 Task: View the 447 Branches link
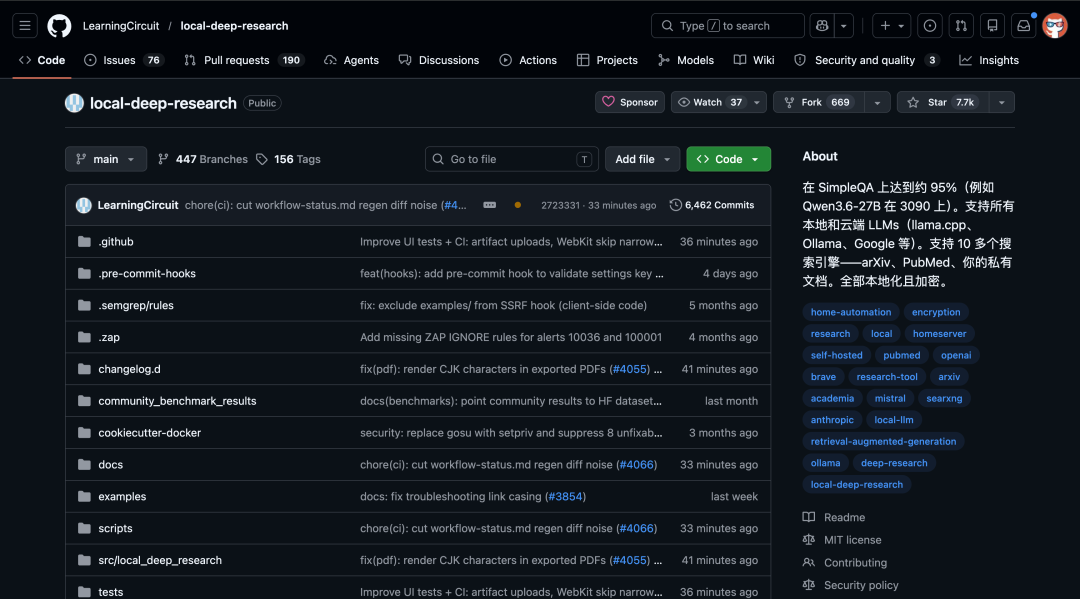tap(202, 159)
